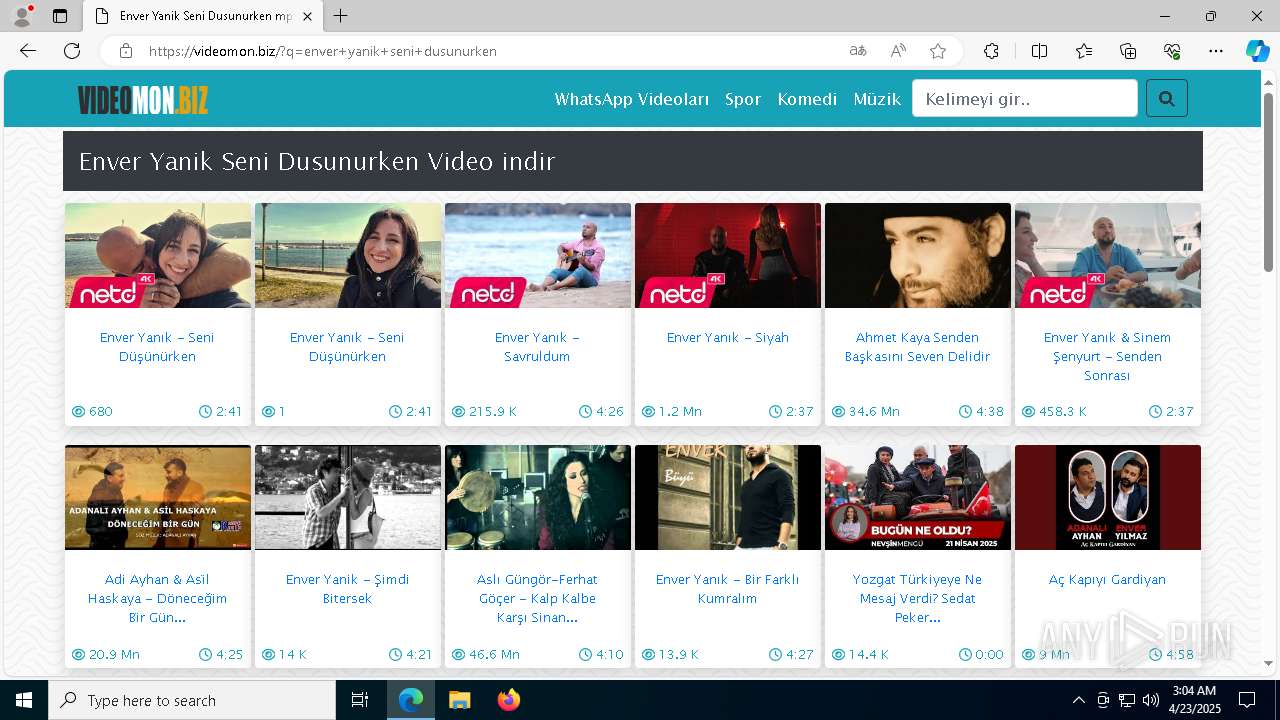Open Edge Settings and more menu

point(1216,51)
